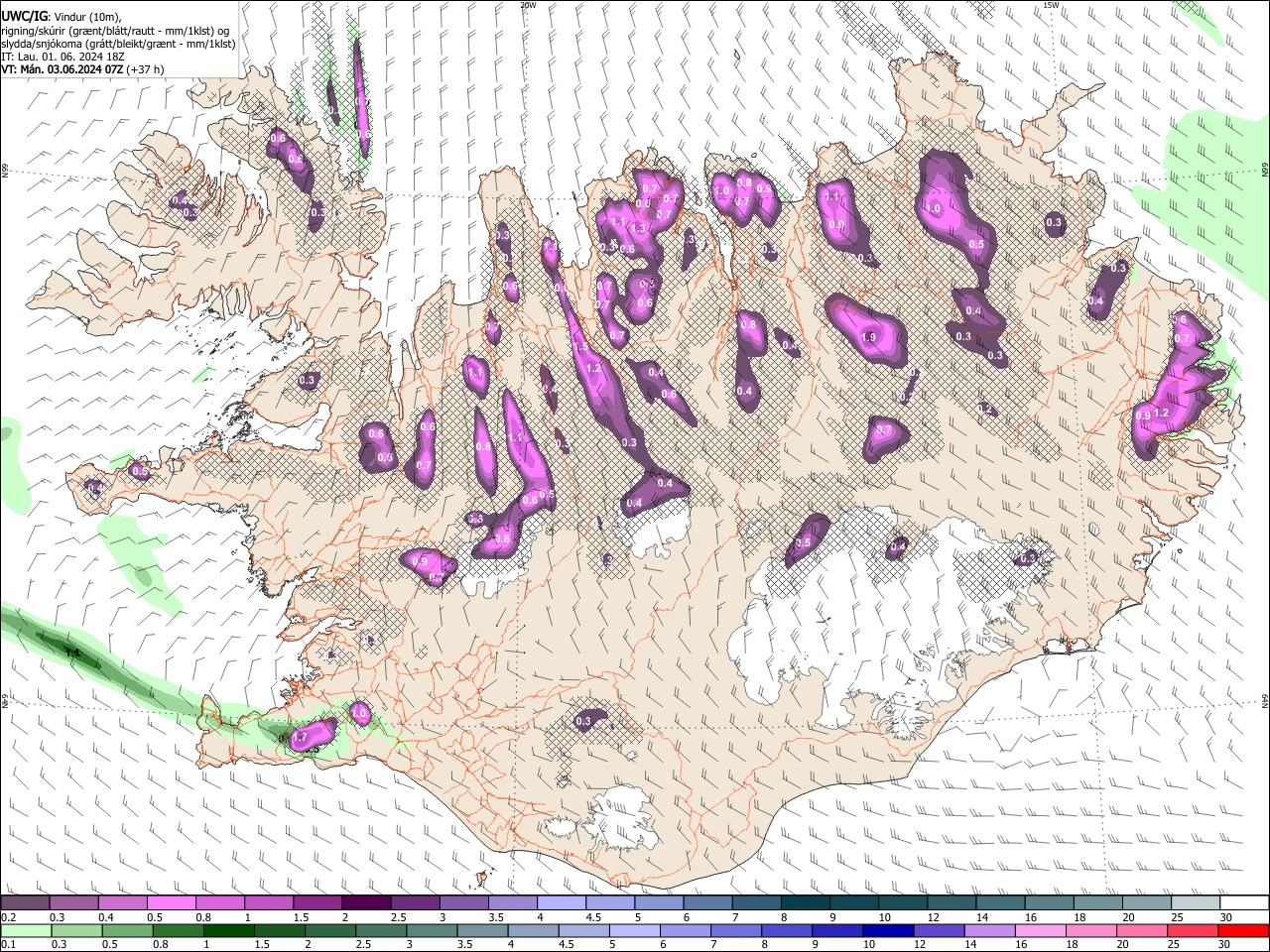
Task: Click the lower legend swatch starting at 2
Action: 329,930
